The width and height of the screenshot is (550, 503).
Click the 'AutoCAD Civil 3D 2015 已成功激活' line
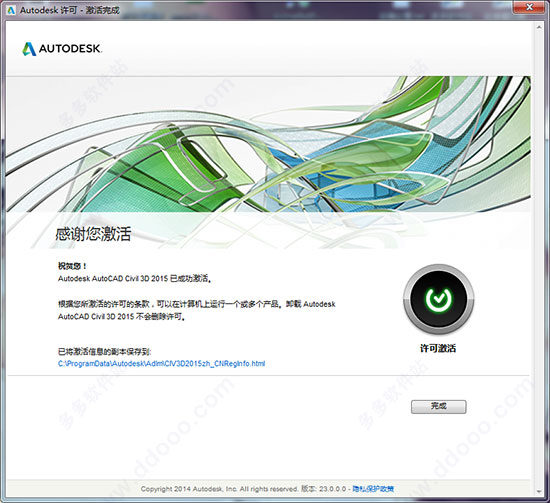coord(134,279)
